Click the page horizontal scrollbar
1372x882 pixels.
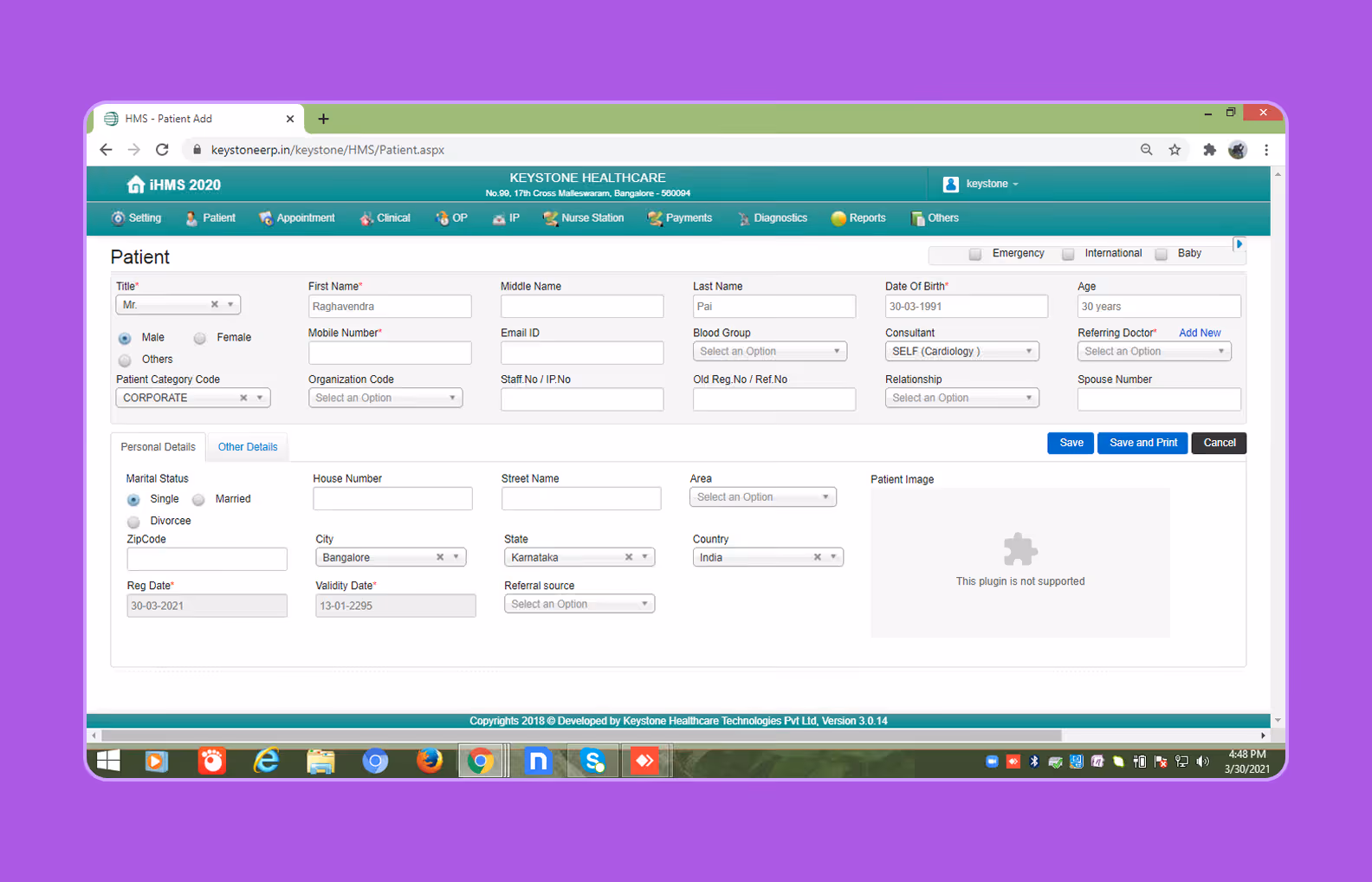pos(582,736)
